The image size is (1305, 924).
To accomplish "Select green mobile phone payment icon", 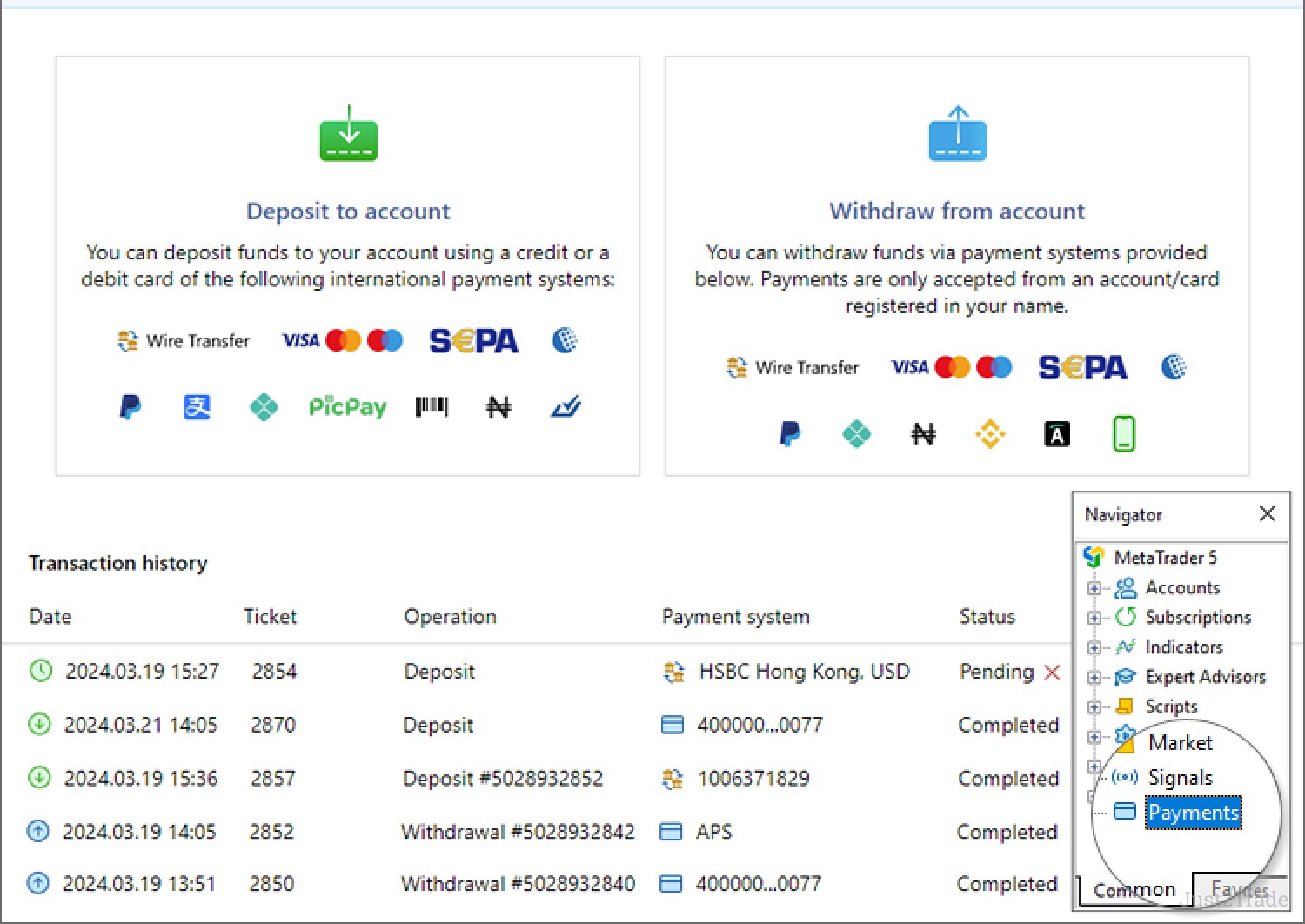I will tap(1123, 433).
